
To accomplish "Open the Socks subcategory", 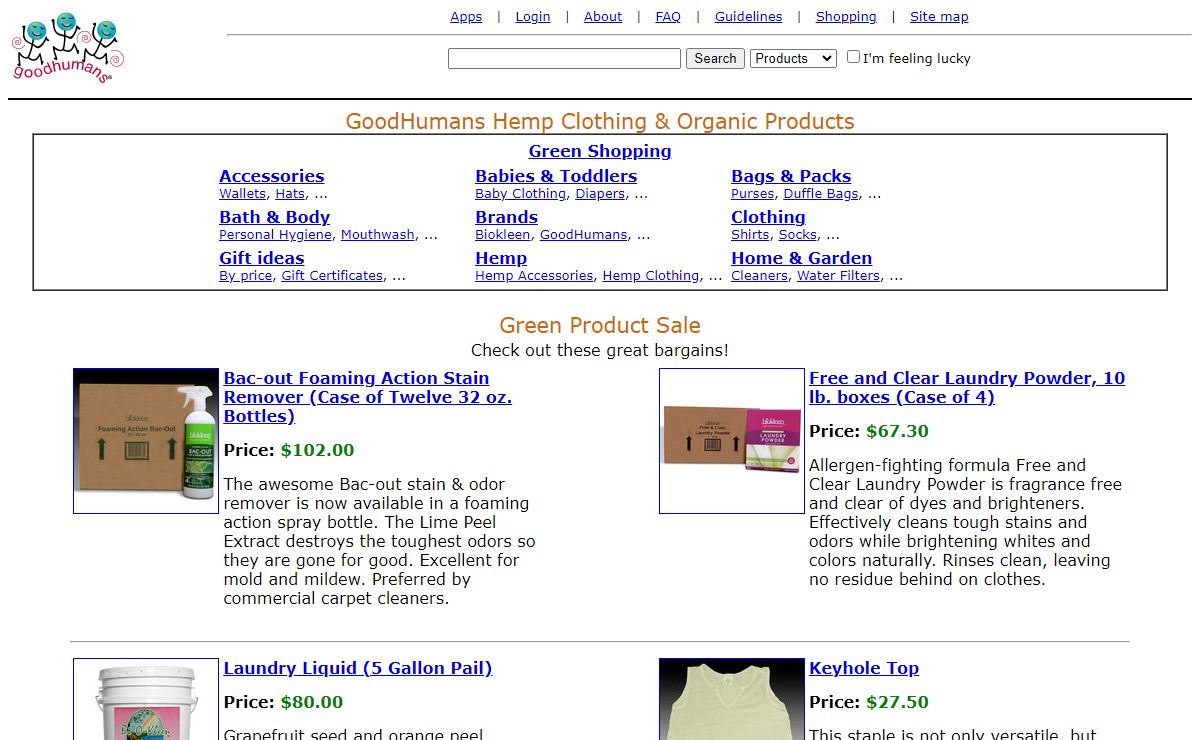I will [798, 235].
